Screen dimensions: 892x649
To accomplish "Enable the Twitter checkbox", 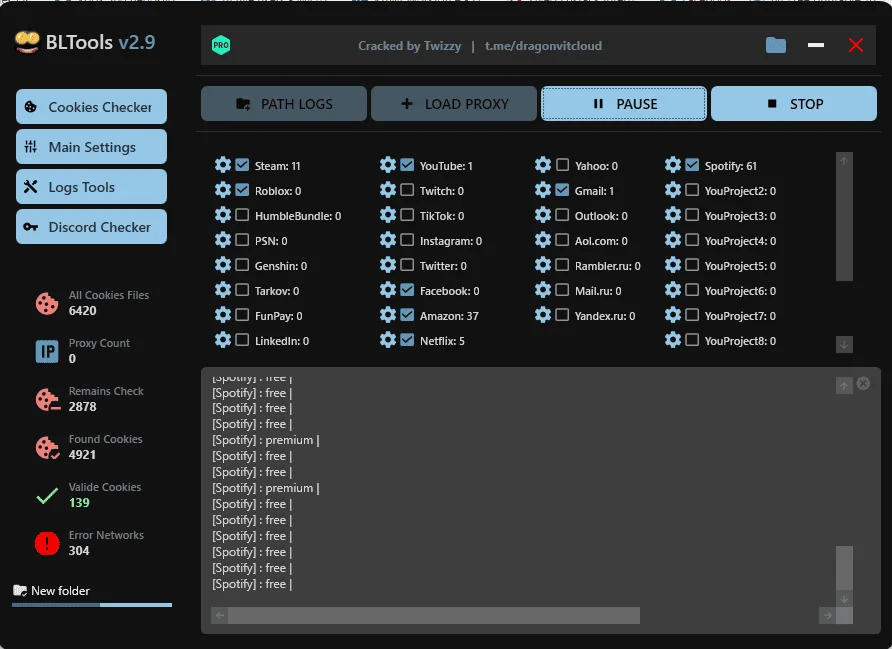I will tap(407, 265).
